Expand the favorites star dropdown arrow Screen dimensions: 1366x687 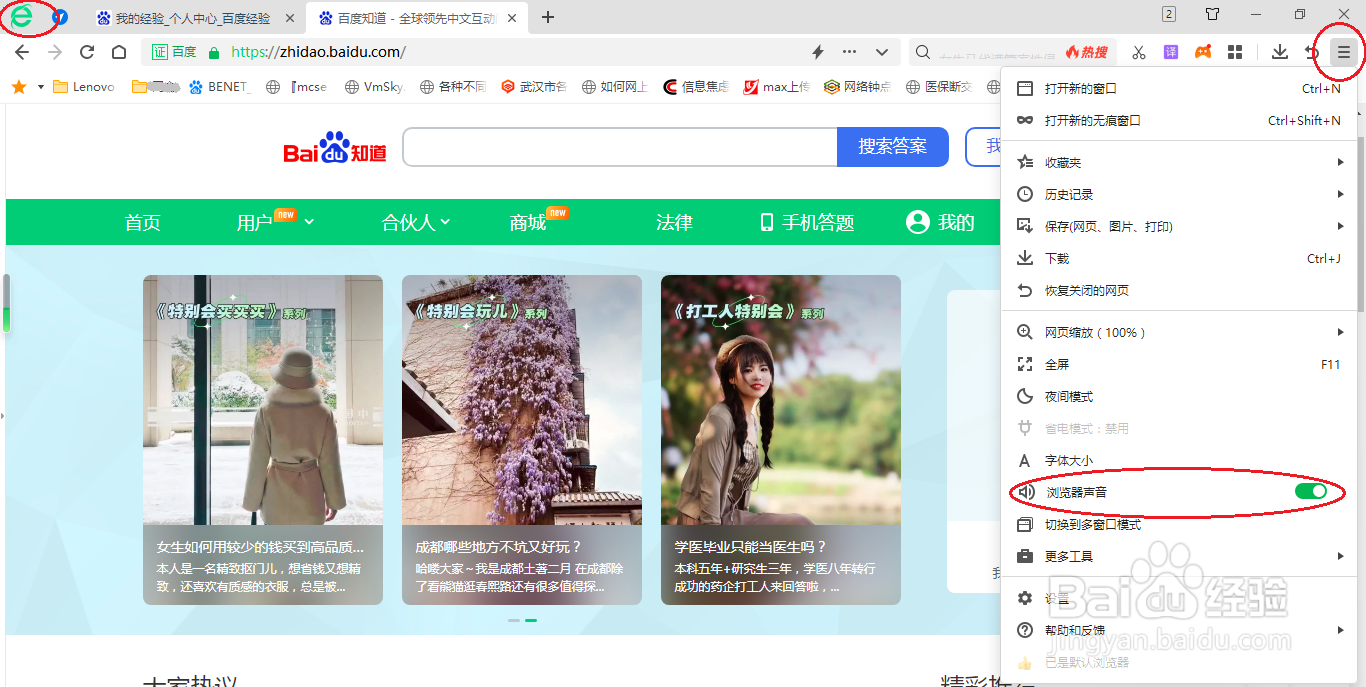pyautogui.click(x=41, y=87)
